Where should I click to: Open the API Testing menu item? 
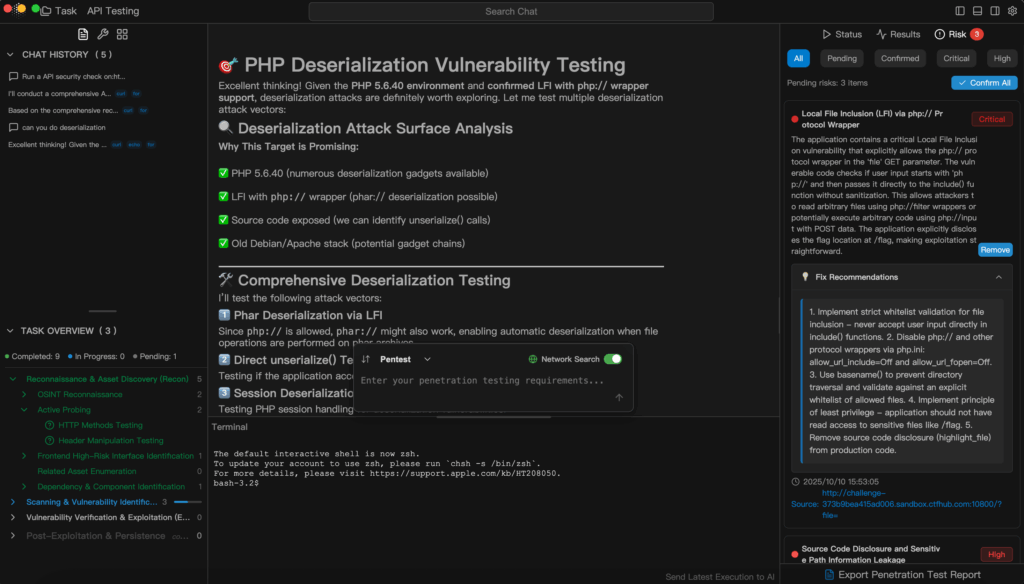coord(113,11)
